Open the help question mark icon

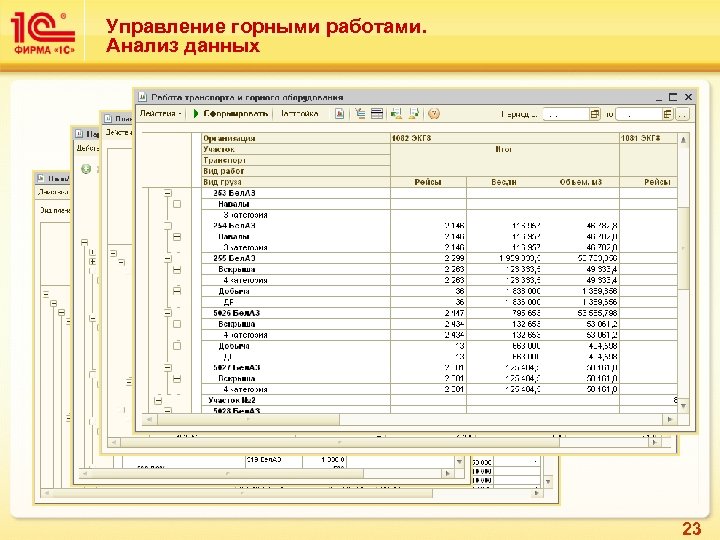(433, 113)
